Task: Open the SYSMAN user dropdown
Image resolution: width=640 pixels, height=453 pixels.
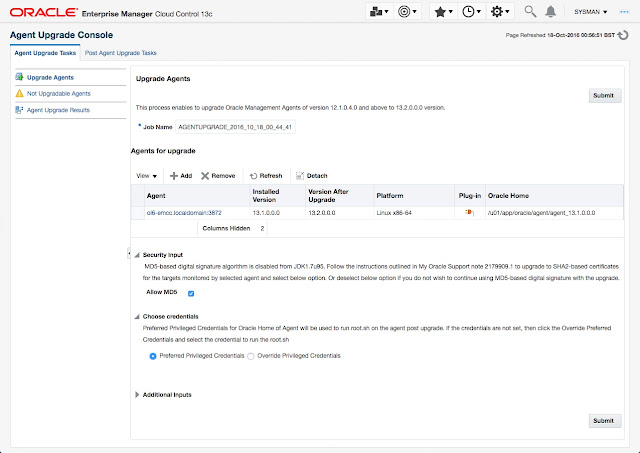Action: (591, 12)
